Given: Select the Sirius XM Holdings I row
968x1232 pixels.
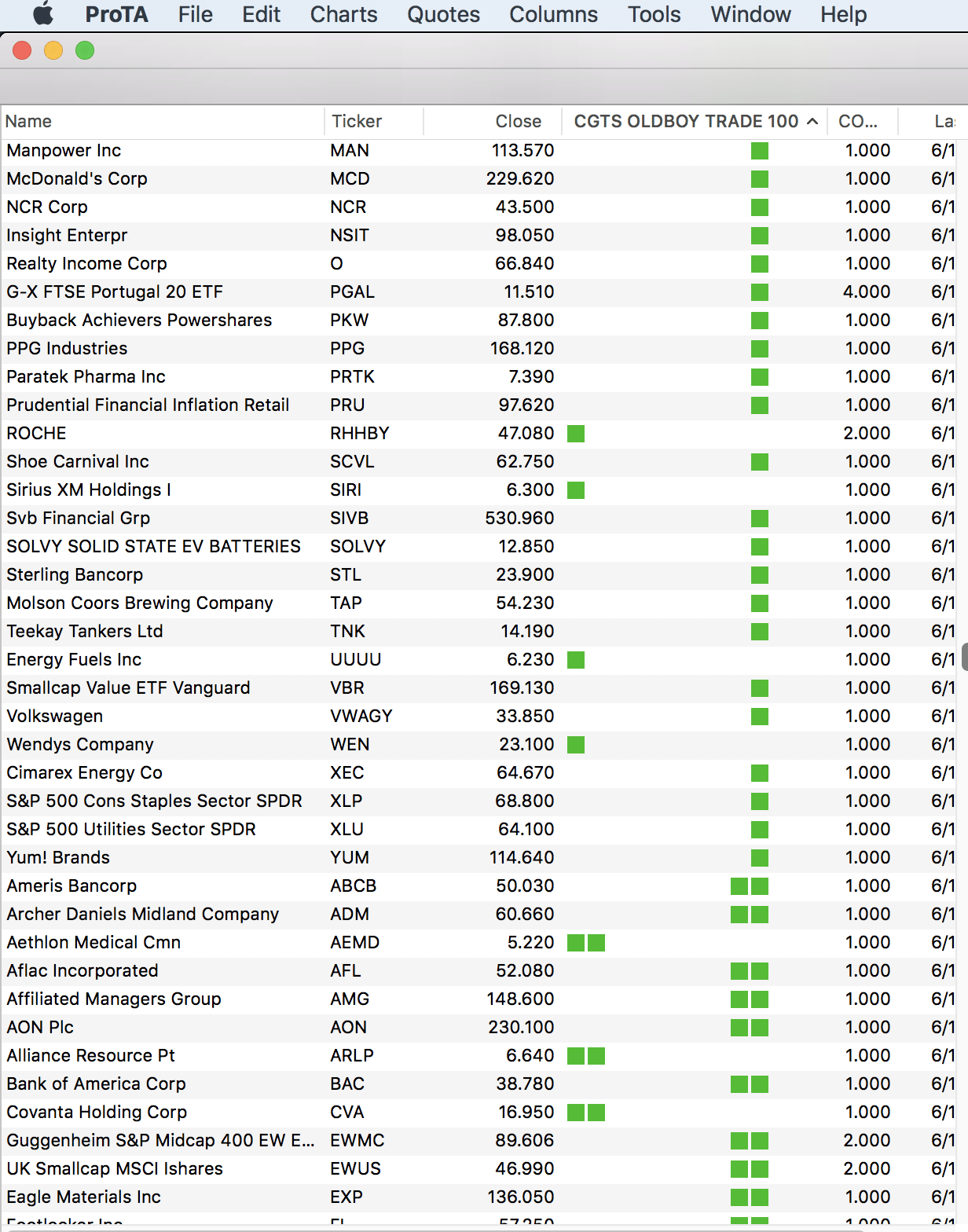Looking at the screenshot, I should (x=478, y=490).
